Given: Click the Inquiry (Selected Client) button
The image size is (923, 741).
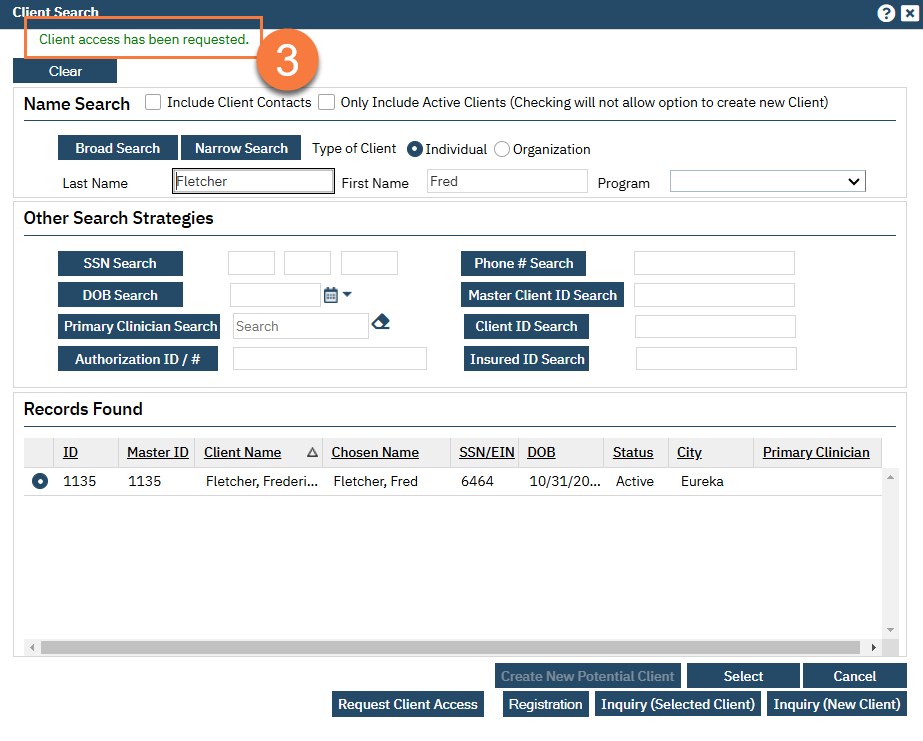Looking at the screenshot, I should (677, 704).
